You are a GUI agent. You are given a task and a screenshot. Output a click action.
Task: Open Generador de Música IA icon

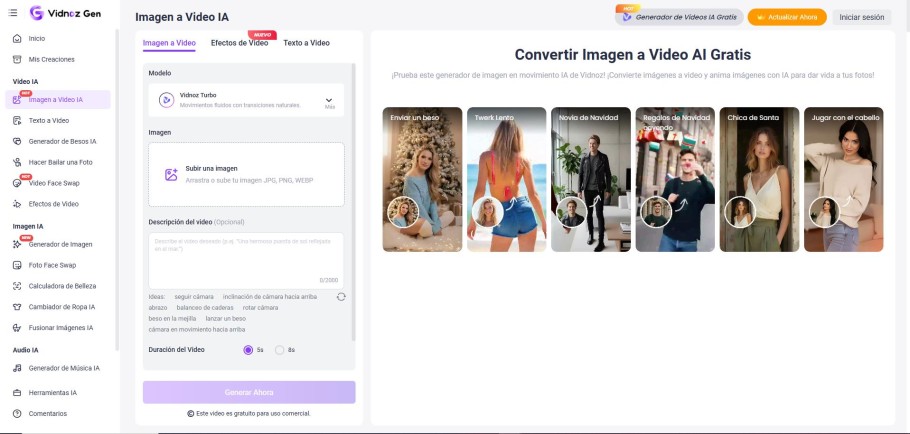17,368
